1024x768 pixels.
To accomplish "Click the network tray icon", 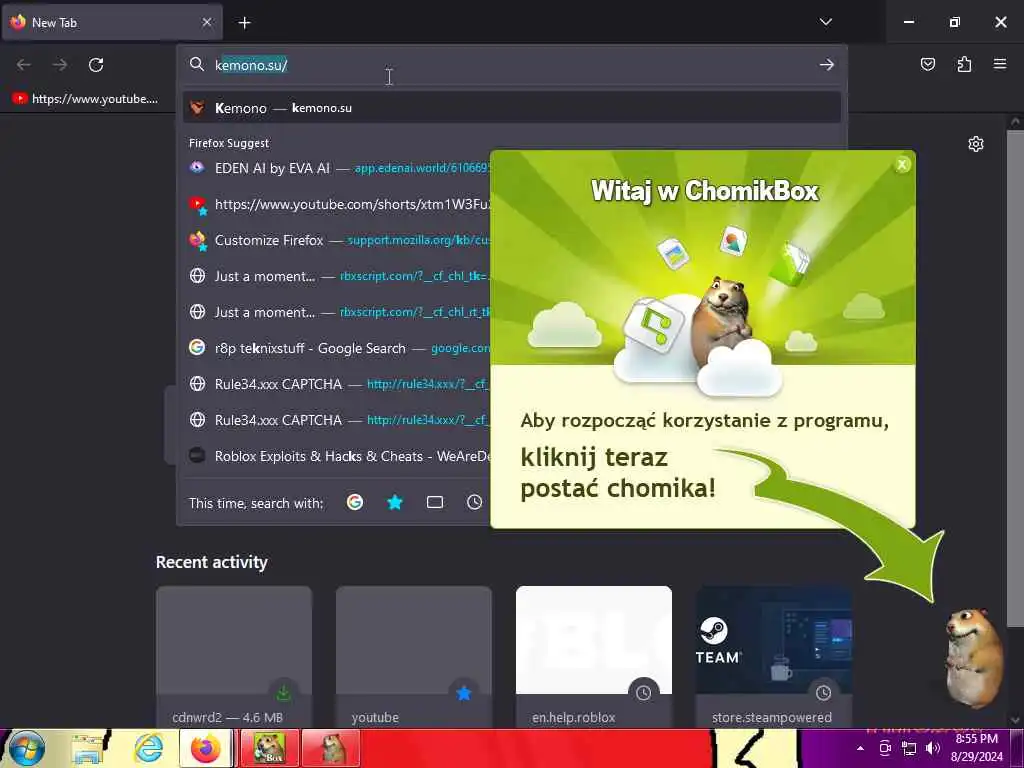I will pos(908,748).
